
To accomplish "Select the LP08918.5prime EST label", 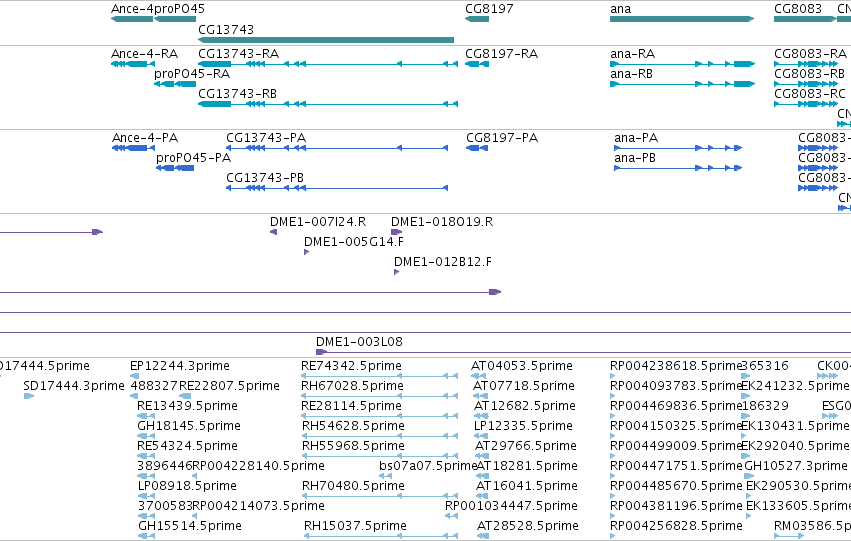I will (x=187, y=486).
